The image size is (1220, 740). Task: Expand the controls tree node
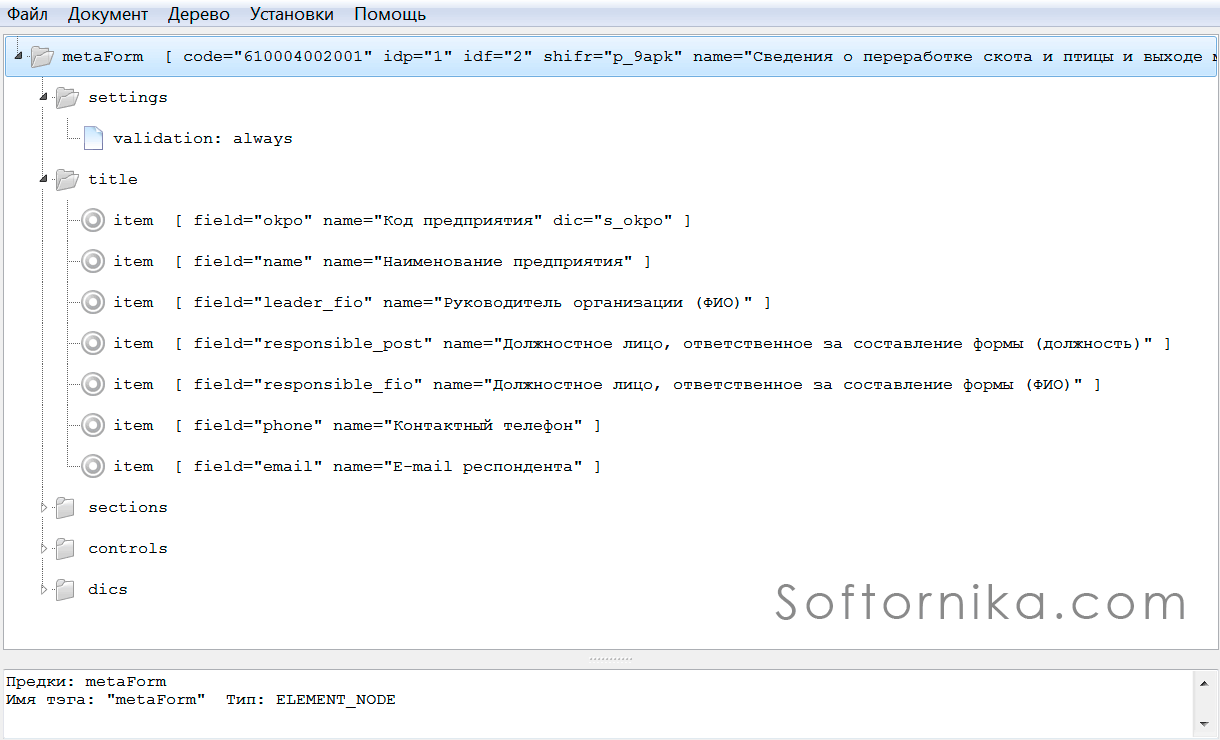coord(43,549)
